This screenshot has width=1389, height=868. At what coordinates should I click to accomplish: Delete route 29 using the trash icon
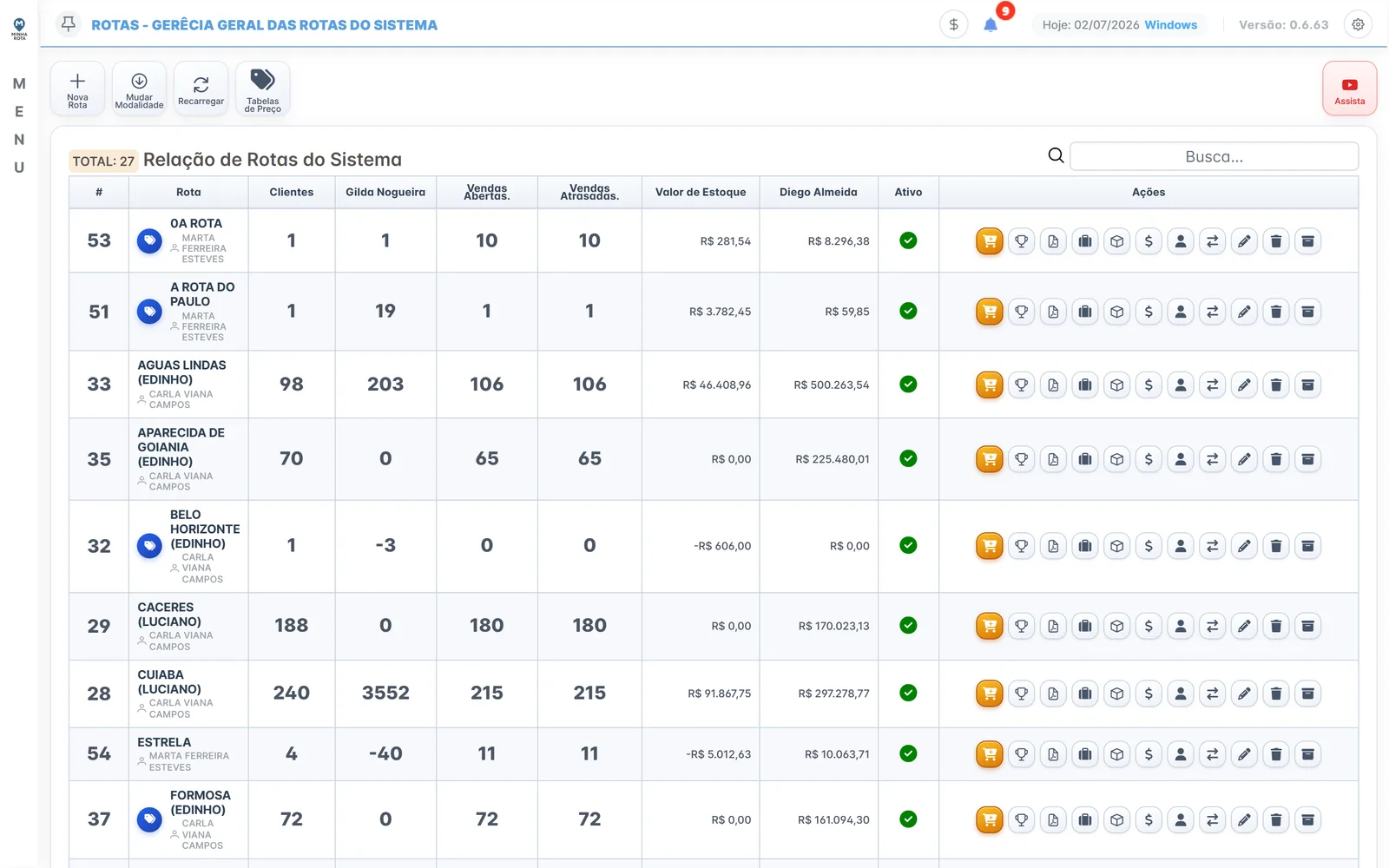[1276, 626]
